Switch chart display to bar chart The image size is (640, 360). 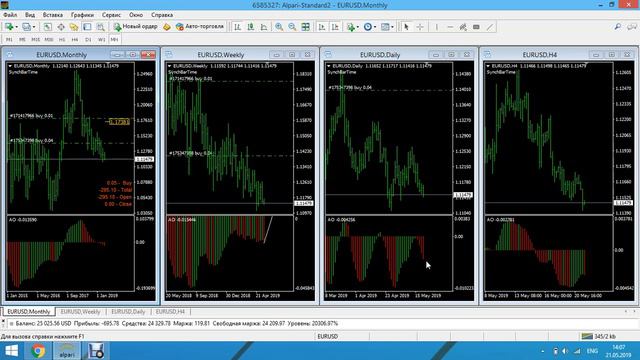point(237,27)
